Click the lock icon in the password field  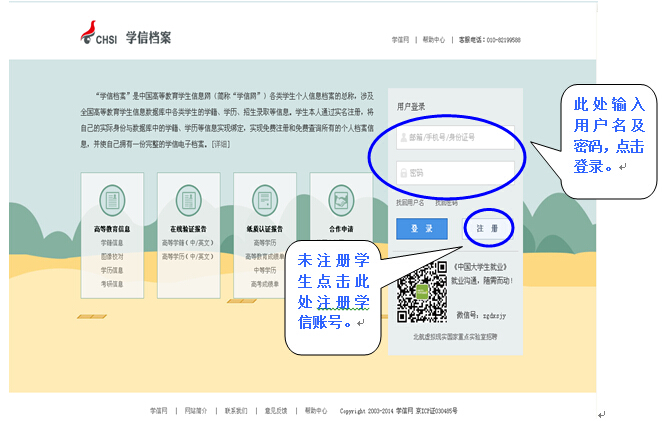(403, 172)
